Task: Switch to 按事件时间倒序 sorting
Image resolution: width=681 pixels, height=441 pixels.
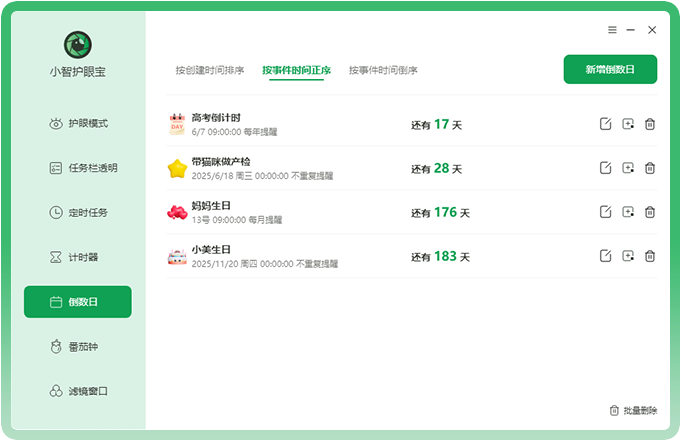Action: coord(383,70)
